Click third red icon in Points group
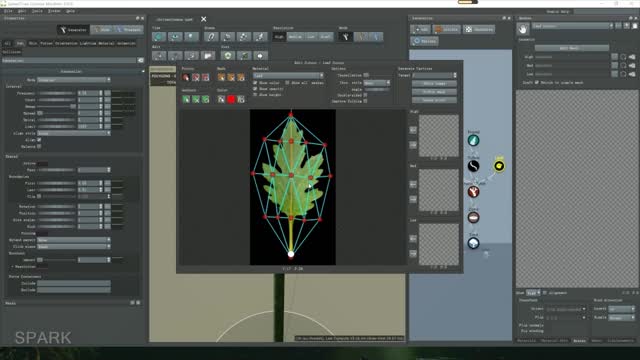 [x=206, y=77]
